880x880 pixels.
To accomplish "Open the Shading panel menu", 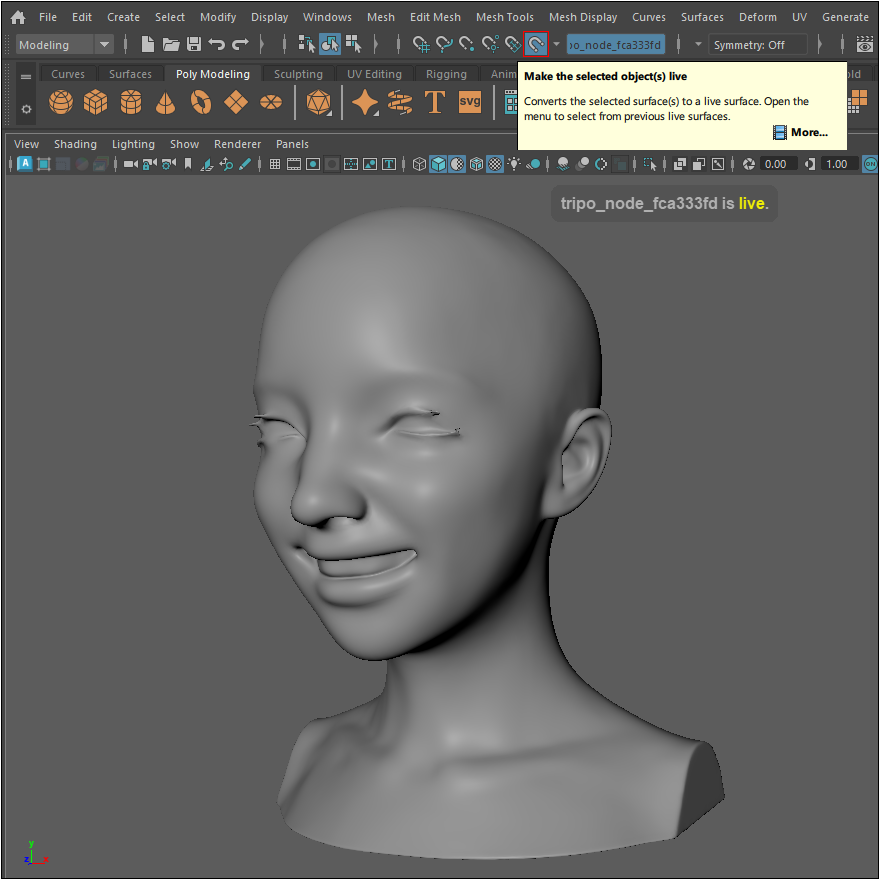I will point(75,144).
